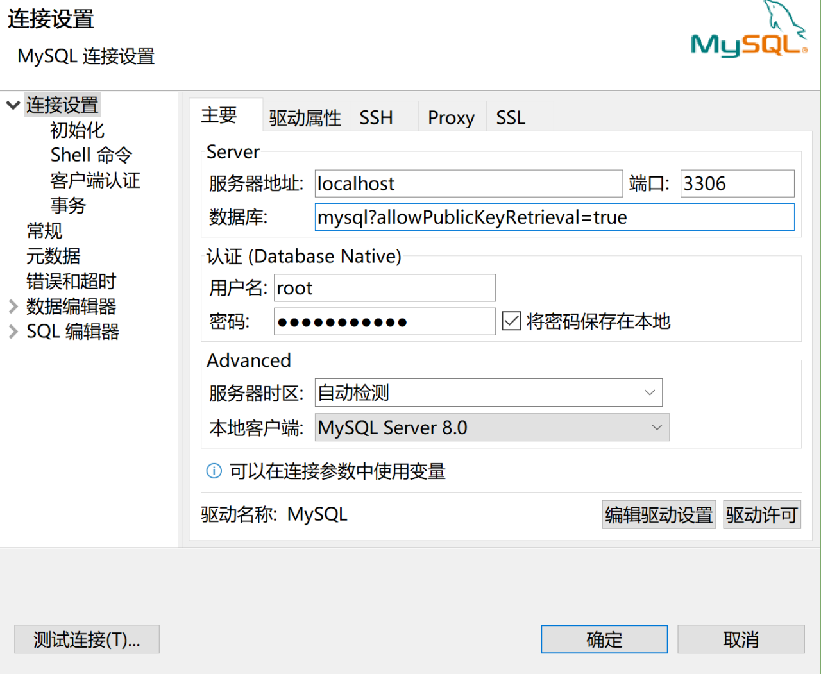
Task: Switch to the SSH tab
Action: [375, 117]
